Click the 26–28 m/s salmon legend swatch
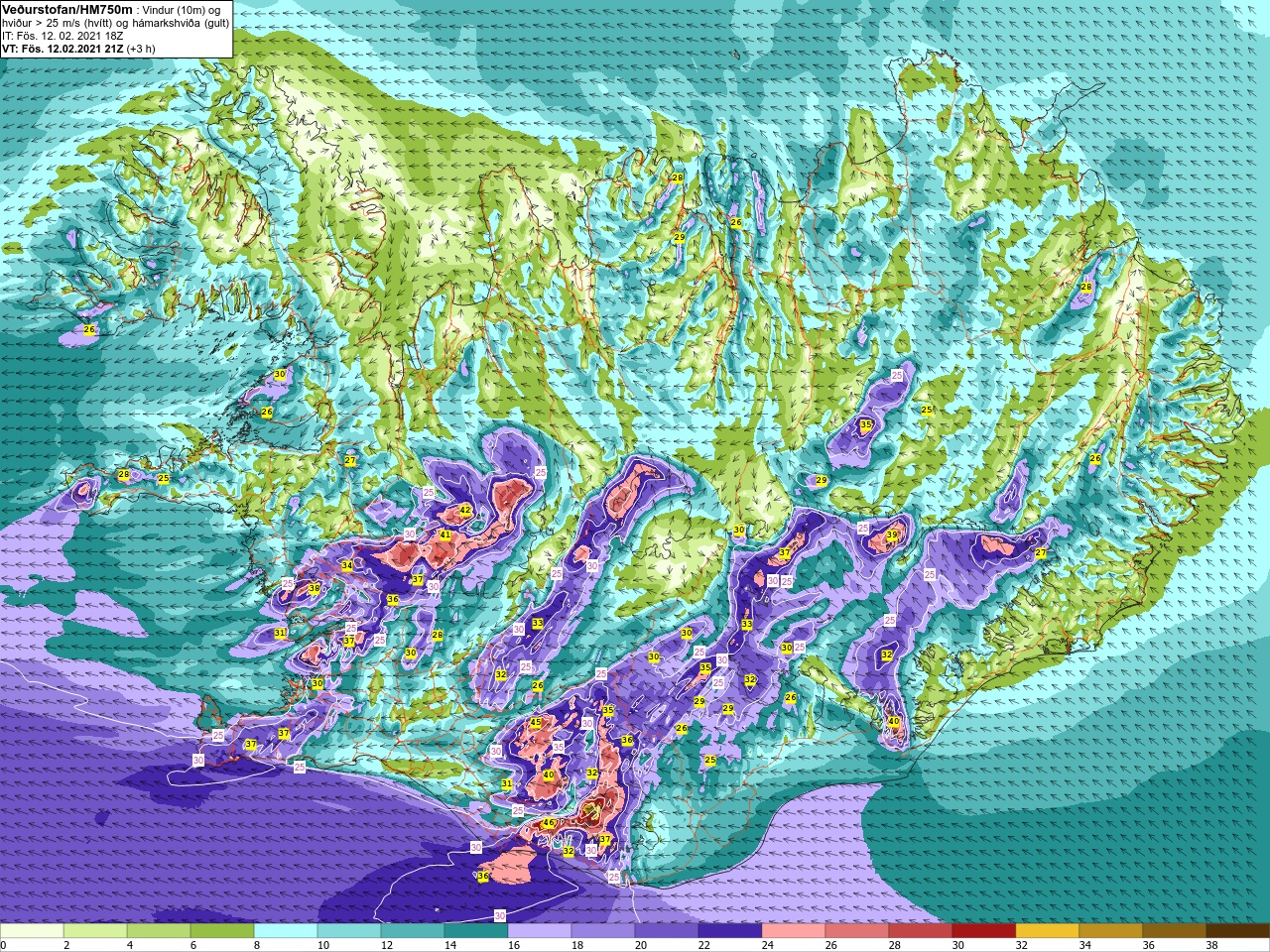 857,932
